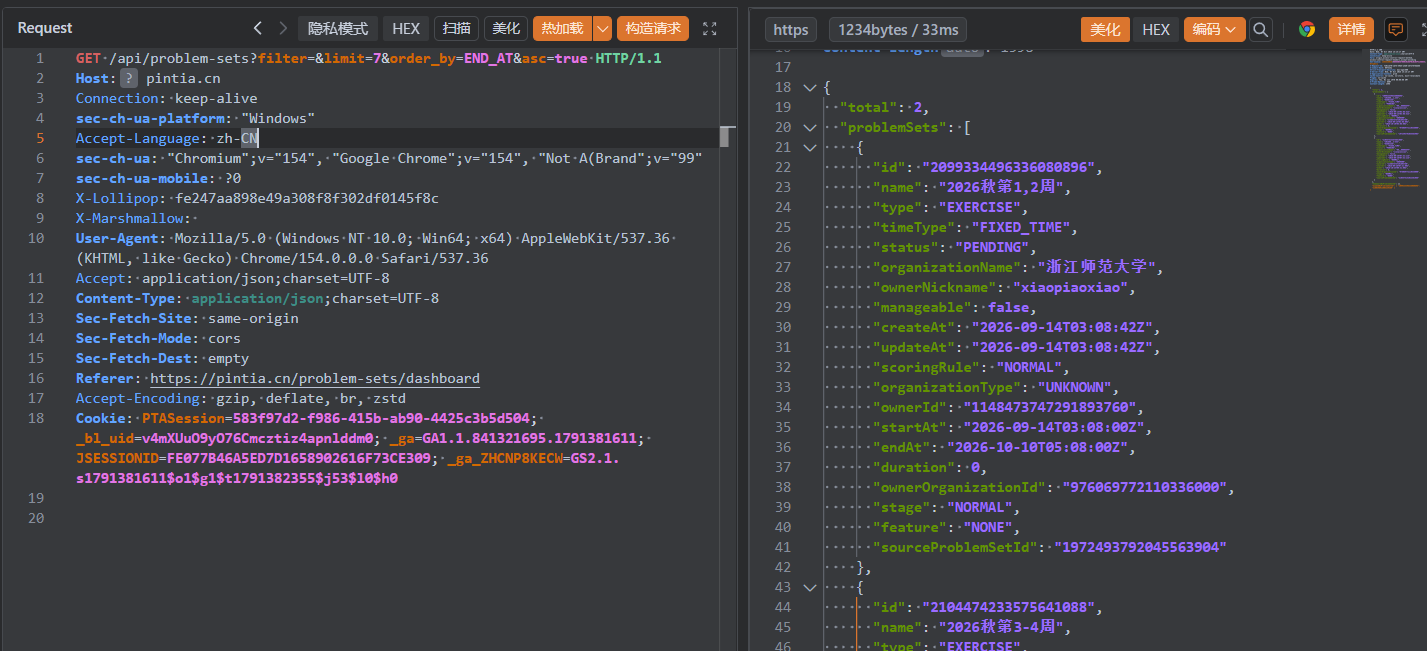Screen dimensions: 1427x651
Task: Open response in Chrome browser icon
Action: [1307, 29]
